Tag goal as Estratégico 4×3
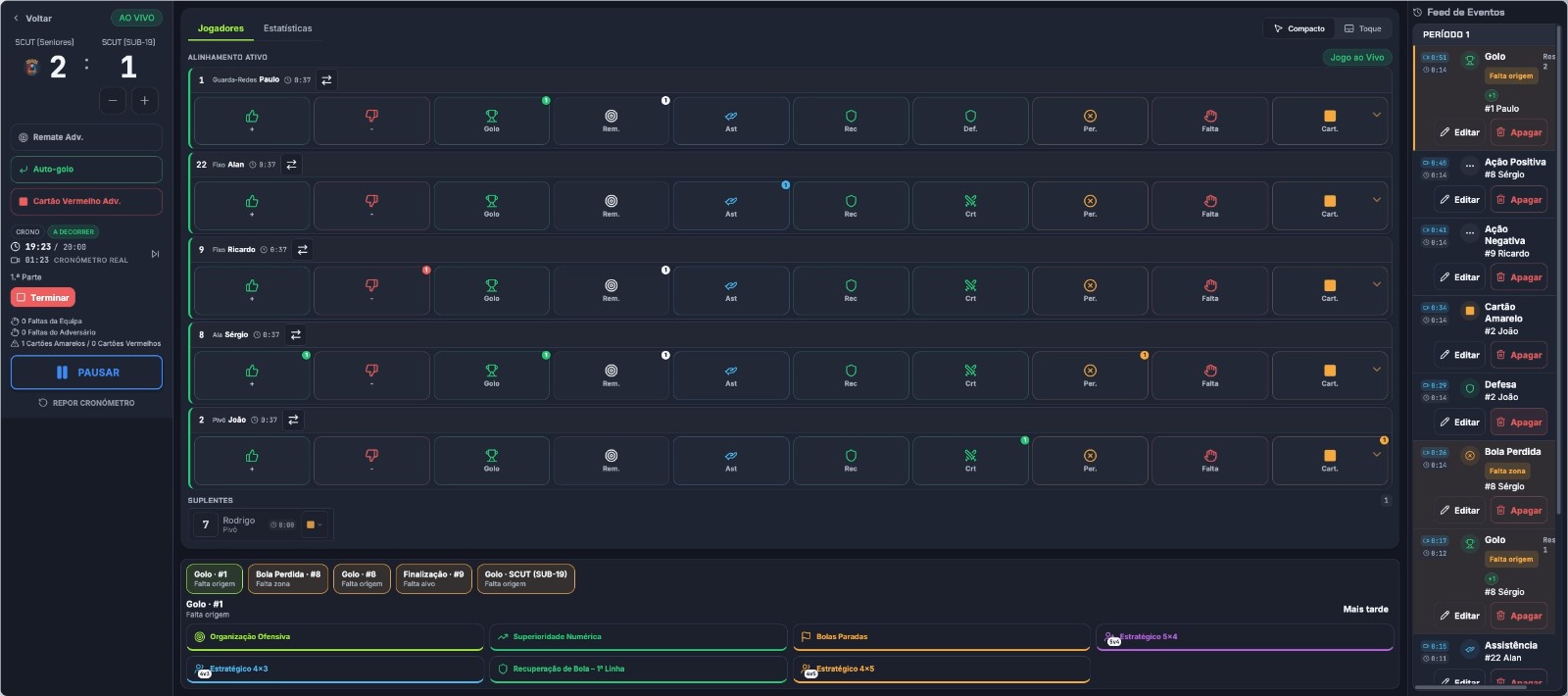 point(335,670)
